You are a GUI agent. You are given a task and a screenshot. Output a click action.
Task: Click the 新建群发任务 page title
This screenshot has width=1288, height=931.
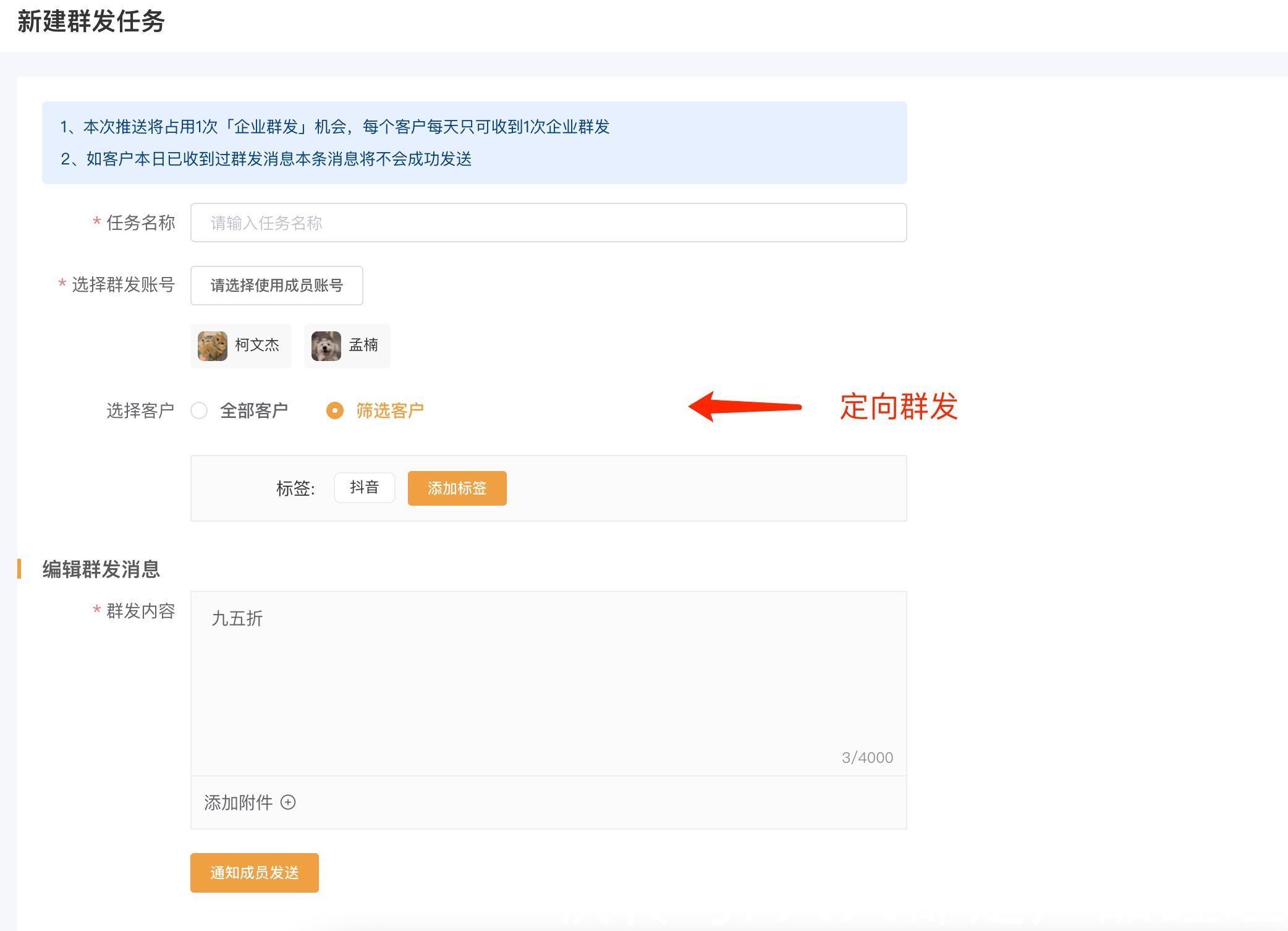pyautogui.click(x=91, y=22)
